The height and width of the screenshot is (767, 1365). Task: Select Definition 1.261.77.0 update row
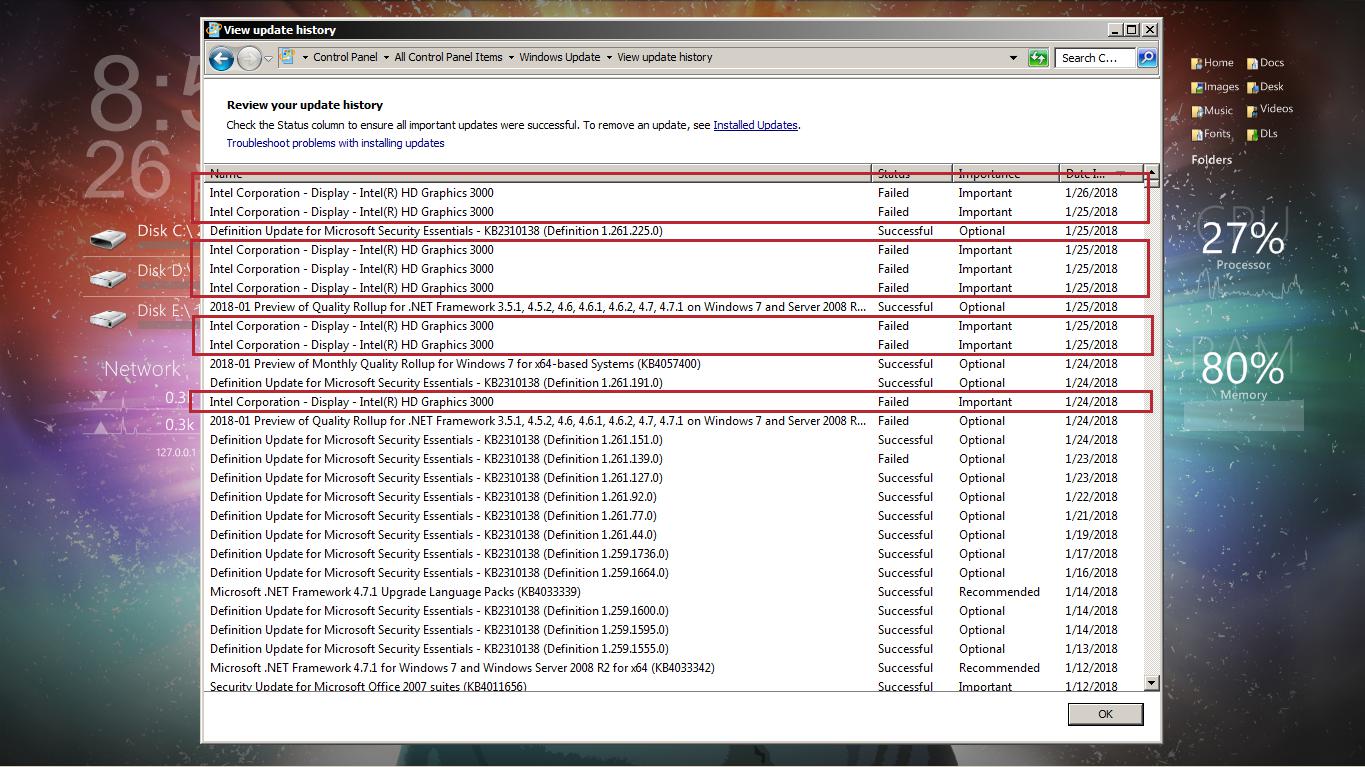(x=674, y=516)
